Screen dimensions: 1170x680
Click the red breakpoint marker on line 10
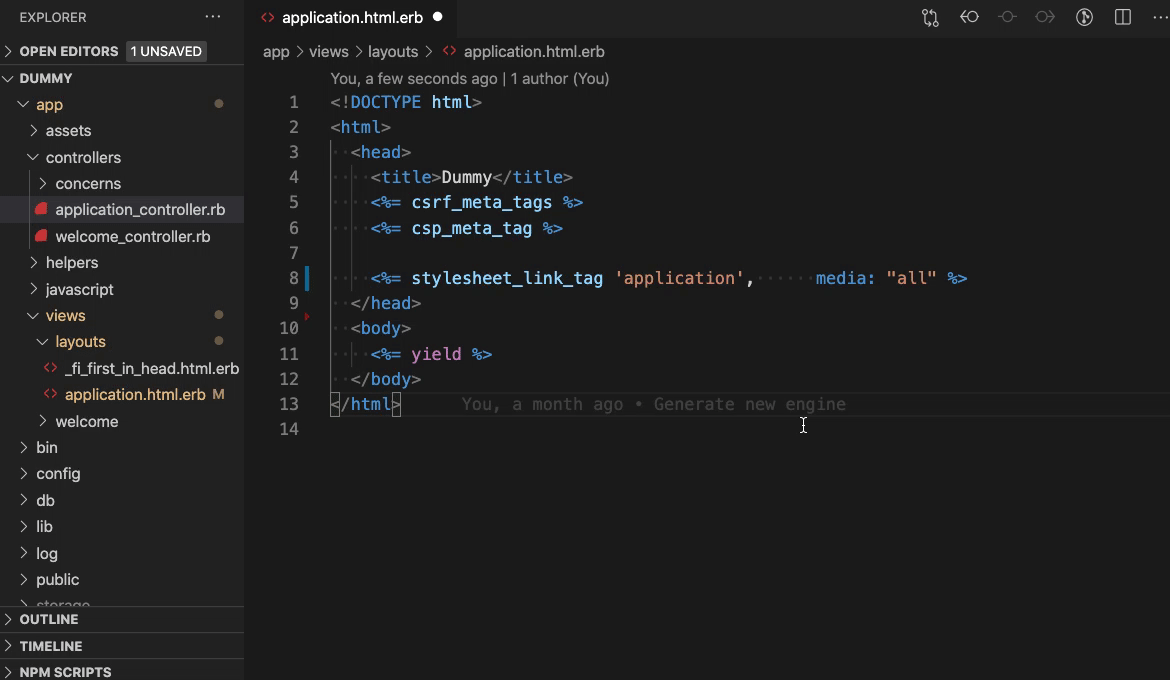point(308,316)
